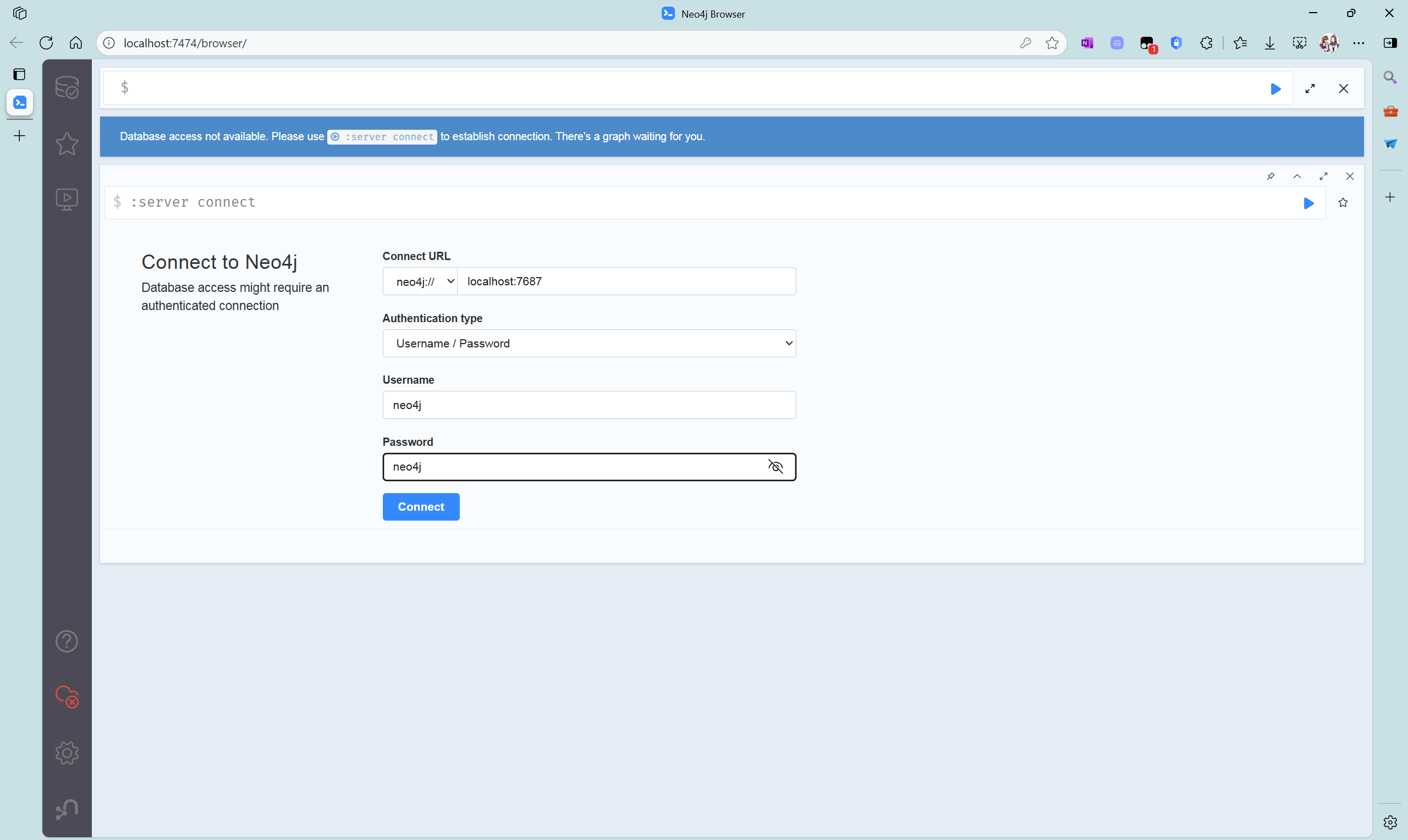Open the Help and Learn sidebar icon
This screenshot has height=840, width=1408.
67,642
